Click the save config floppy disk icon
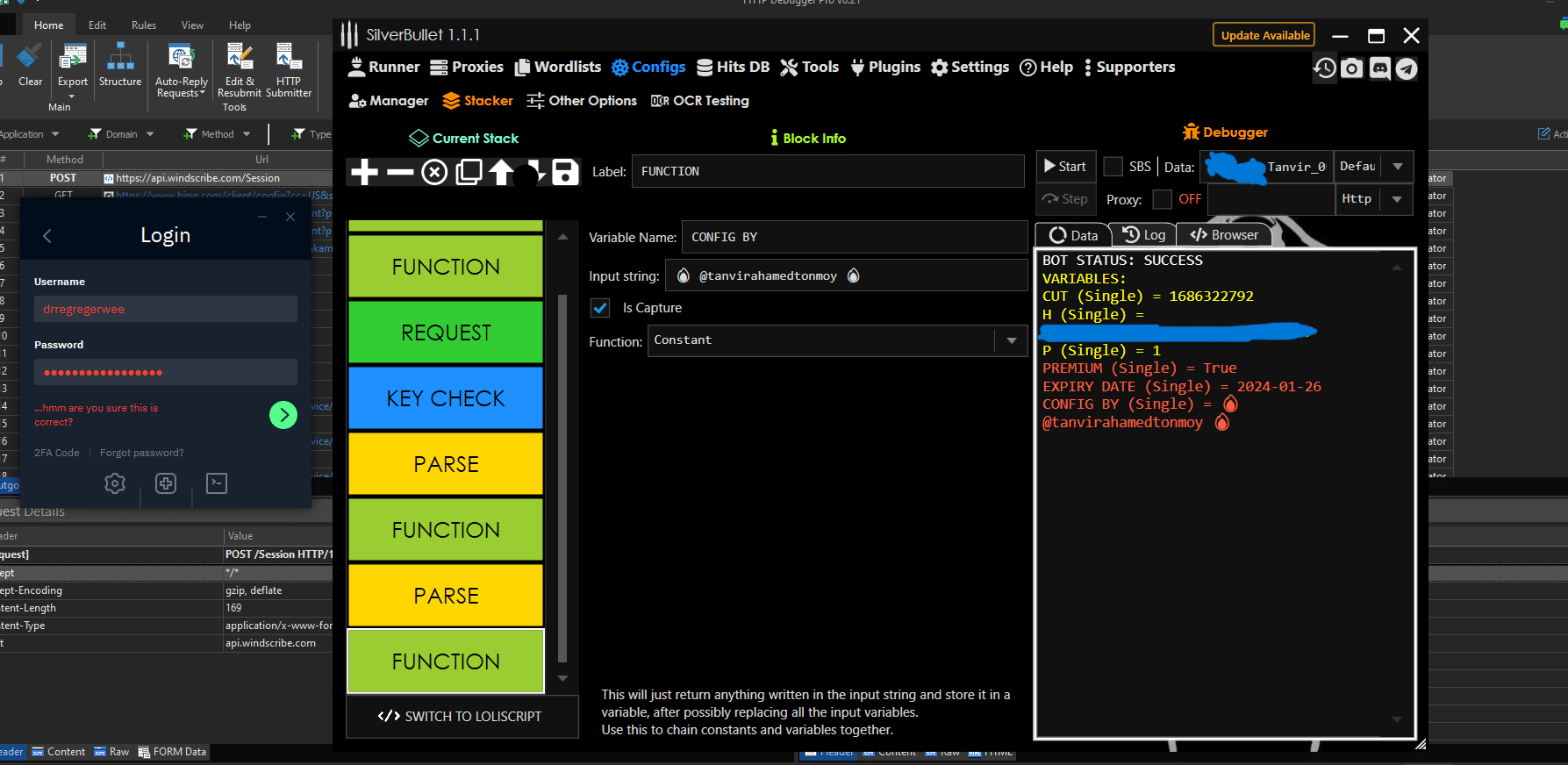 point(565,172)
